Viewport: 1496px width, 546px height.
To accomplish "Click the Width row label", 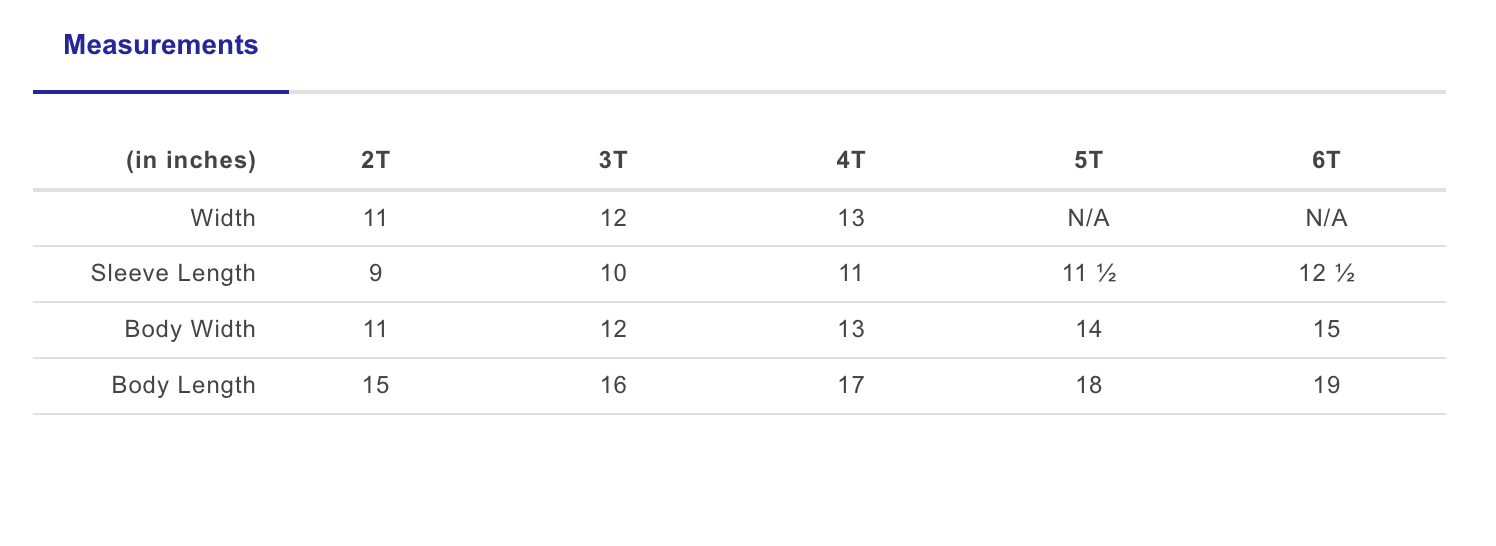I will 223,218.
